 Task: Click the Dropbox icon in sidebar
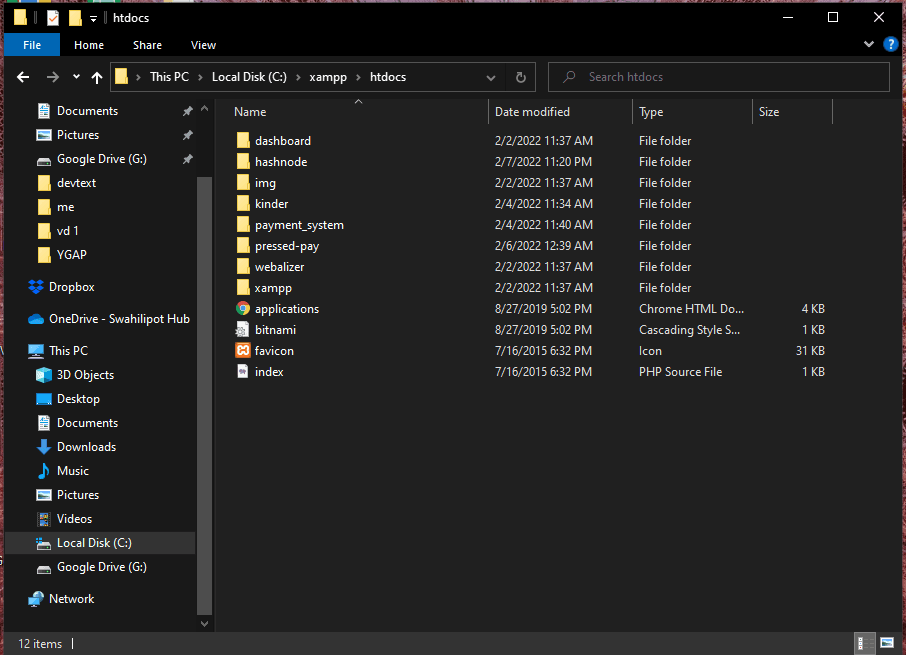click(36, 286)
